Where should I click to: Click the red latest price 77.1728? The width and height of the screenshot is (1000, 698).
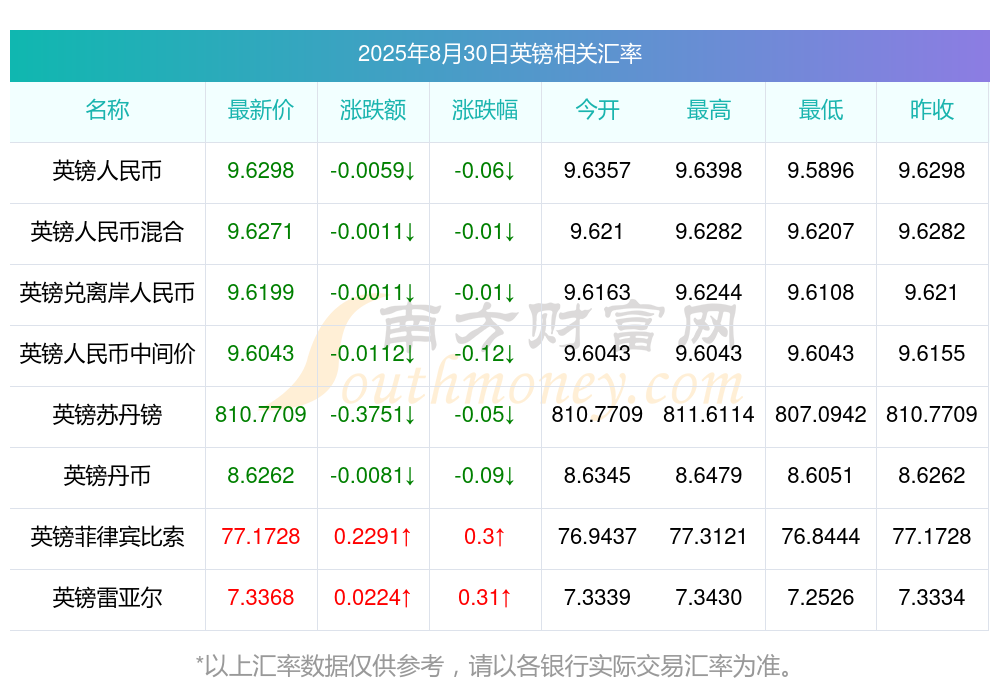click(x=260, y=536)
